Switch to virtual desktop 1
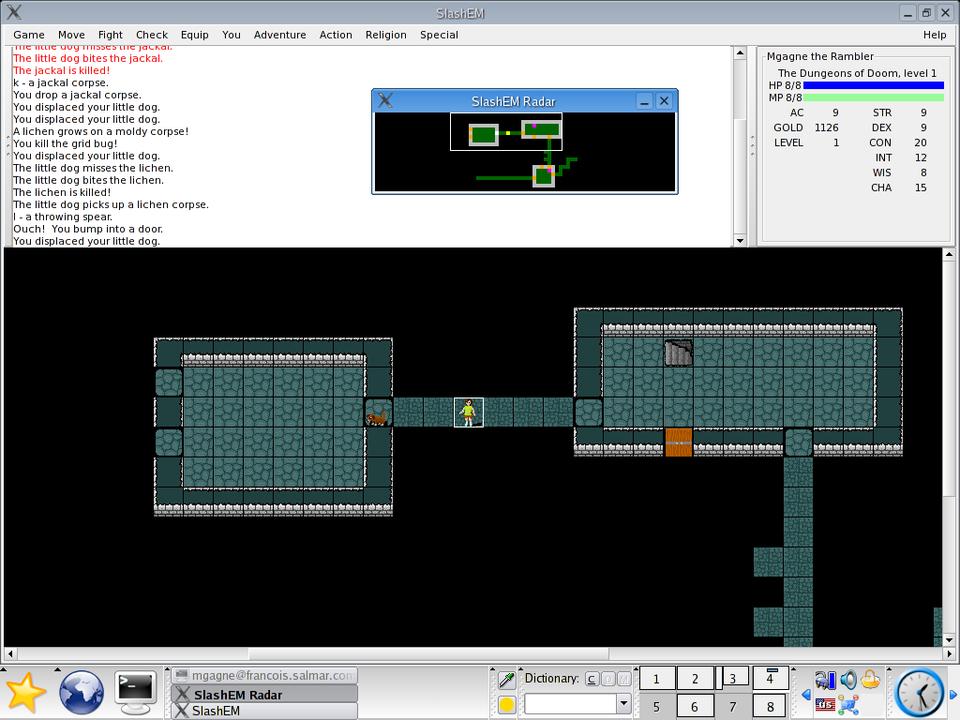960x720 pixels. pyautogui.click(x=656, y=679)
